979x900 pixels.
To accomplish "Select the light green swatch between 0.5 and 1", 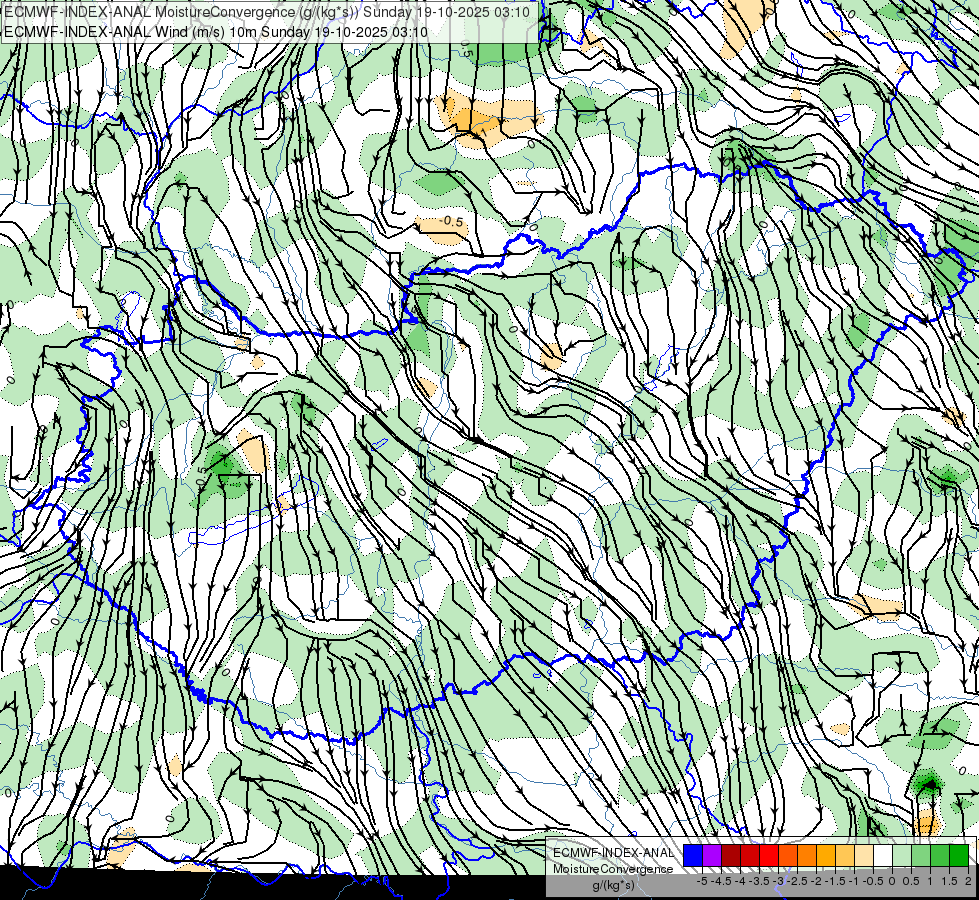I will (921, 856).
